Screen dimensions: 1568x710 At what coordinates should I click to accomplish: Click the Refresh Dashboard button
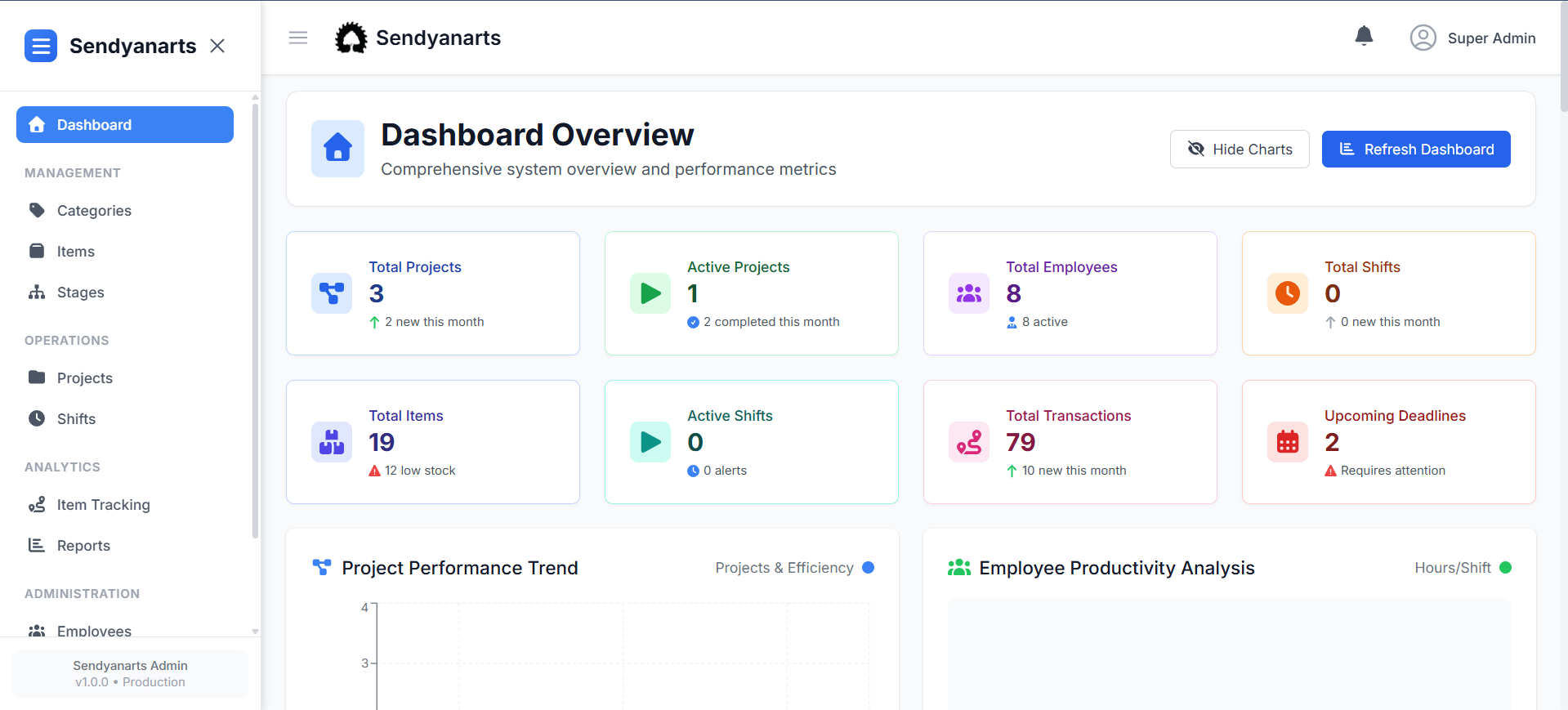click(1416, 149)
